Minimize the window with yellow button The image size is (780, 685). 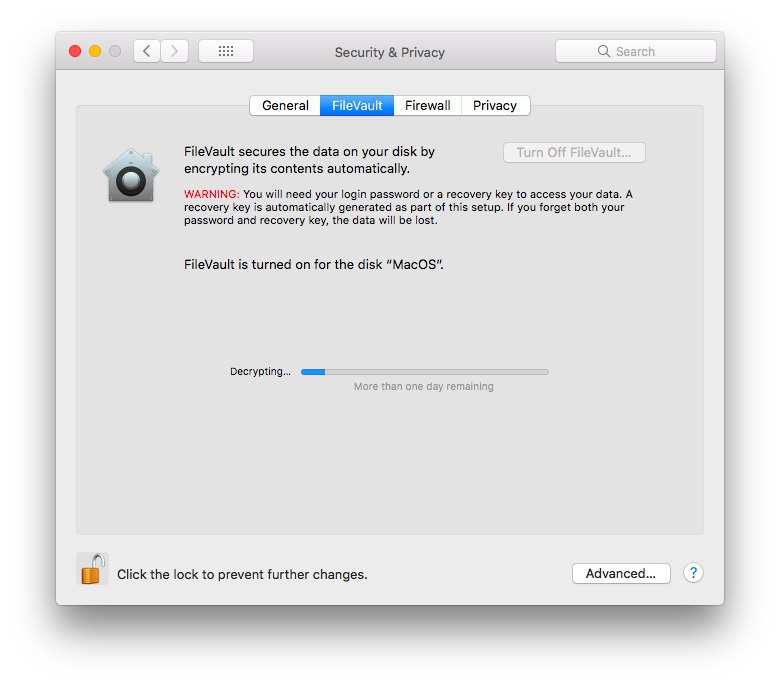(x=95, y=51)
